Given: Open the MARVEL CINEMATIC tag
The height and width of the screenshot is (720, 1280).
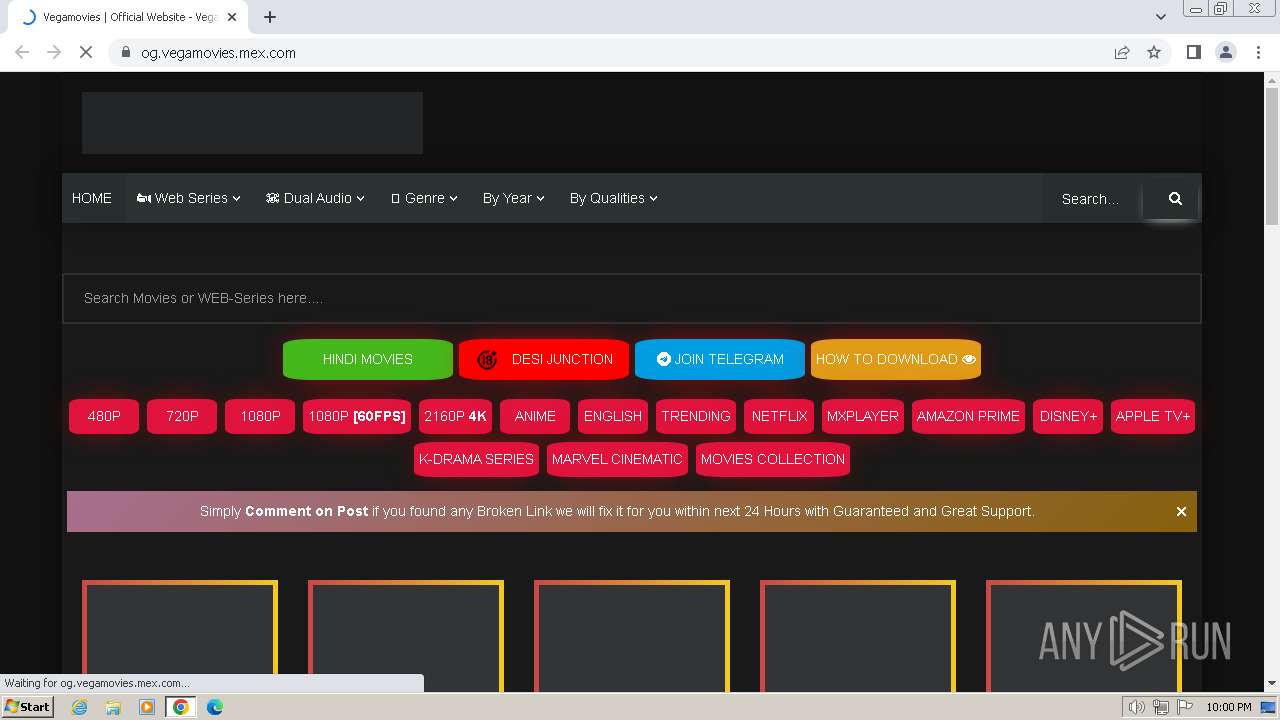Looking at the screenshot, I should coord(617,459).
